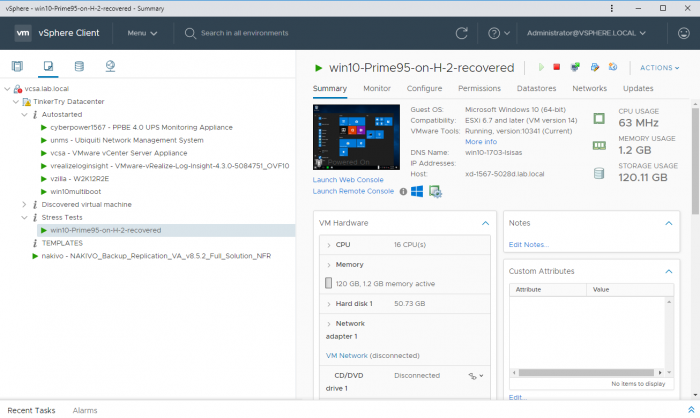This screenshot has height=418, width=700.
Task: Open the Hosts and Clusters inventory view
Action: coord(17,67)
